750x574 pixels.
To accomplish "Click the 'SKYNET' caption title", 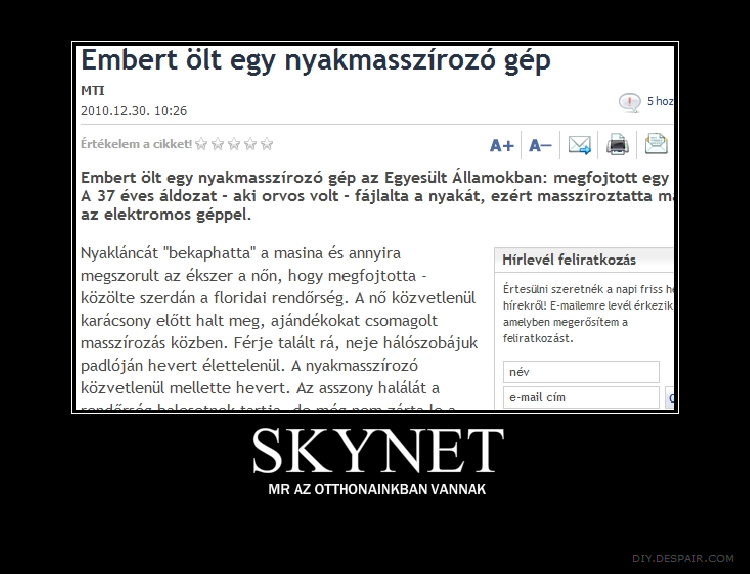I will pos(378,451).
